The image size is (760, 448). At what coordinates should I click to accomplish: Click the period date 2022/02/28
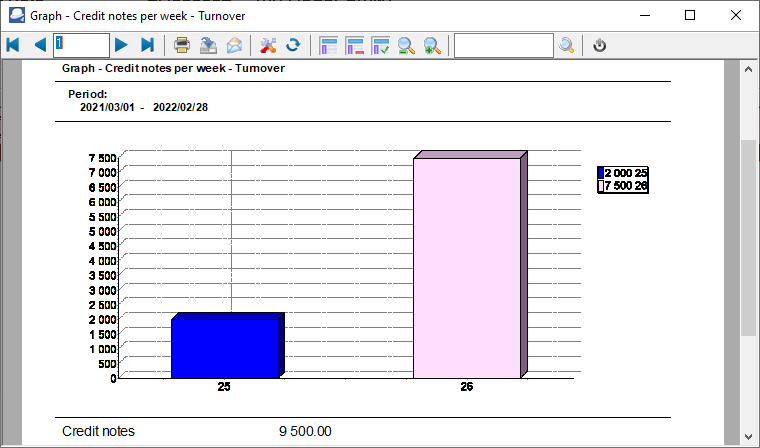(x=180, y=108)
